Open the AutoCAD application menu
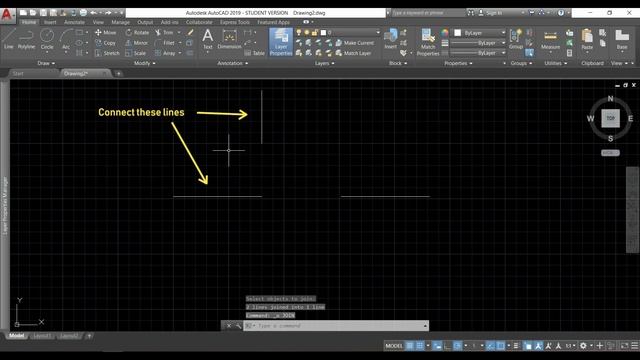The image size is (640, 360). coord(7,15)
